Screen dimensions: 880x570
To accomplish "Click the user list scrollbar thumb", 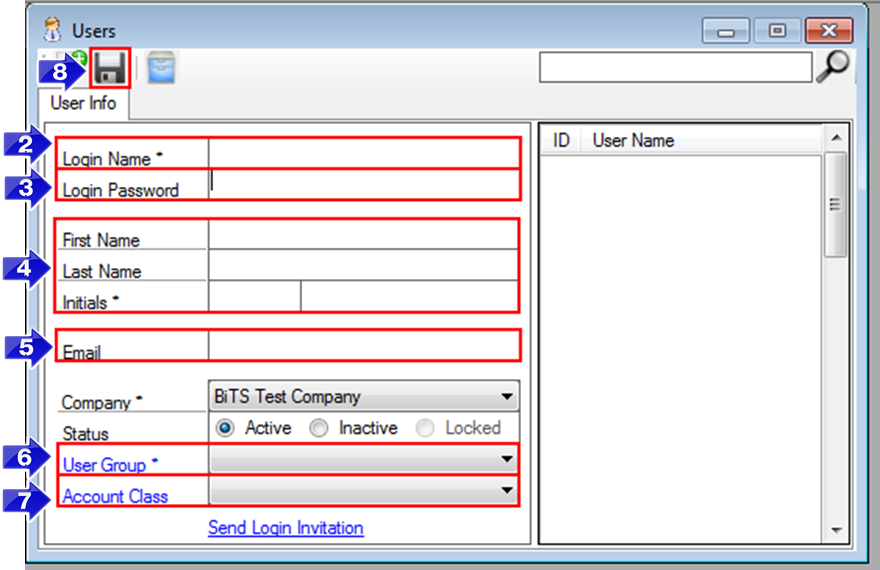I will 836,205.
